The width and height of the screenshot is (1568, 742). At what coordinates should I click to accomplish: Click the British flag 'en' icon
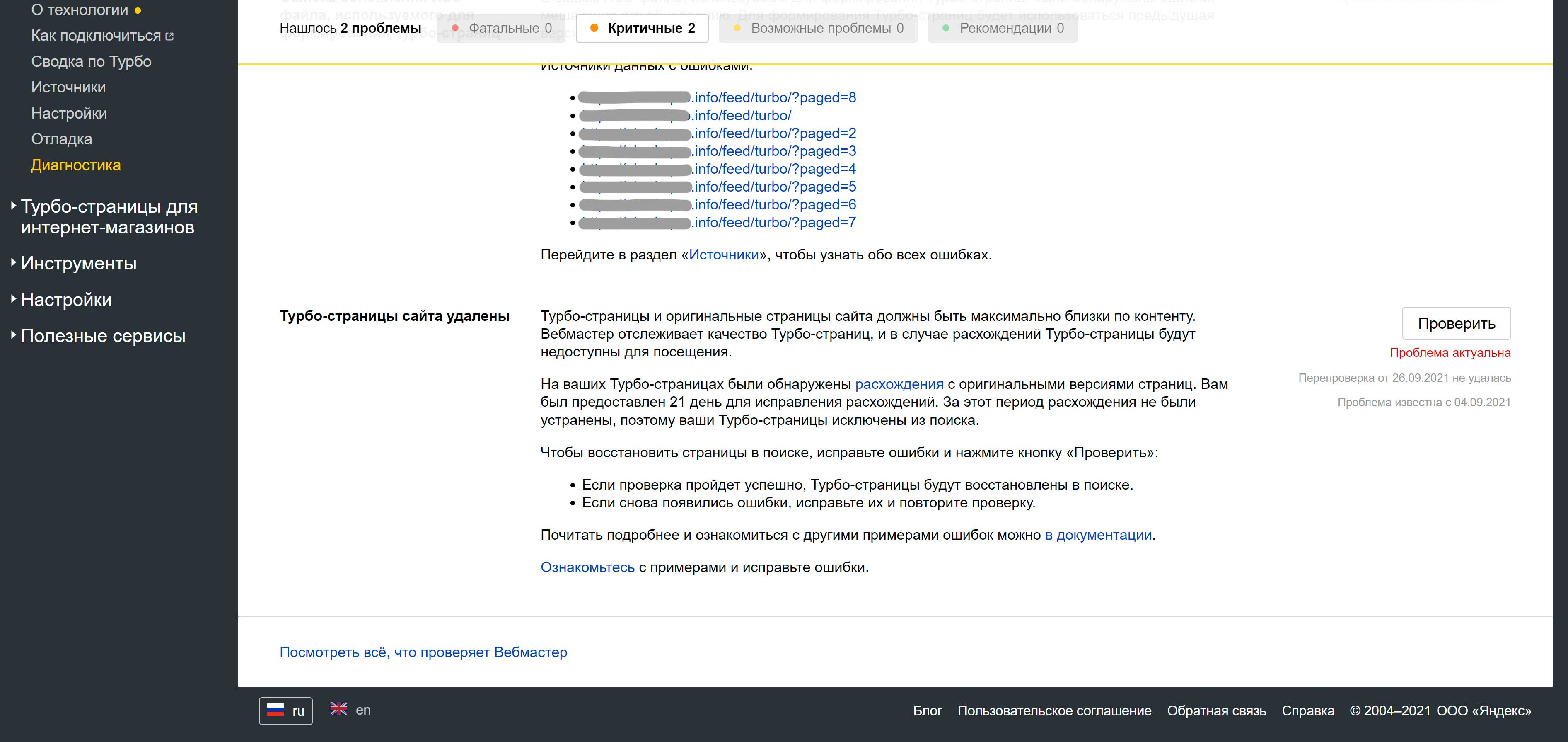[339, 709]
